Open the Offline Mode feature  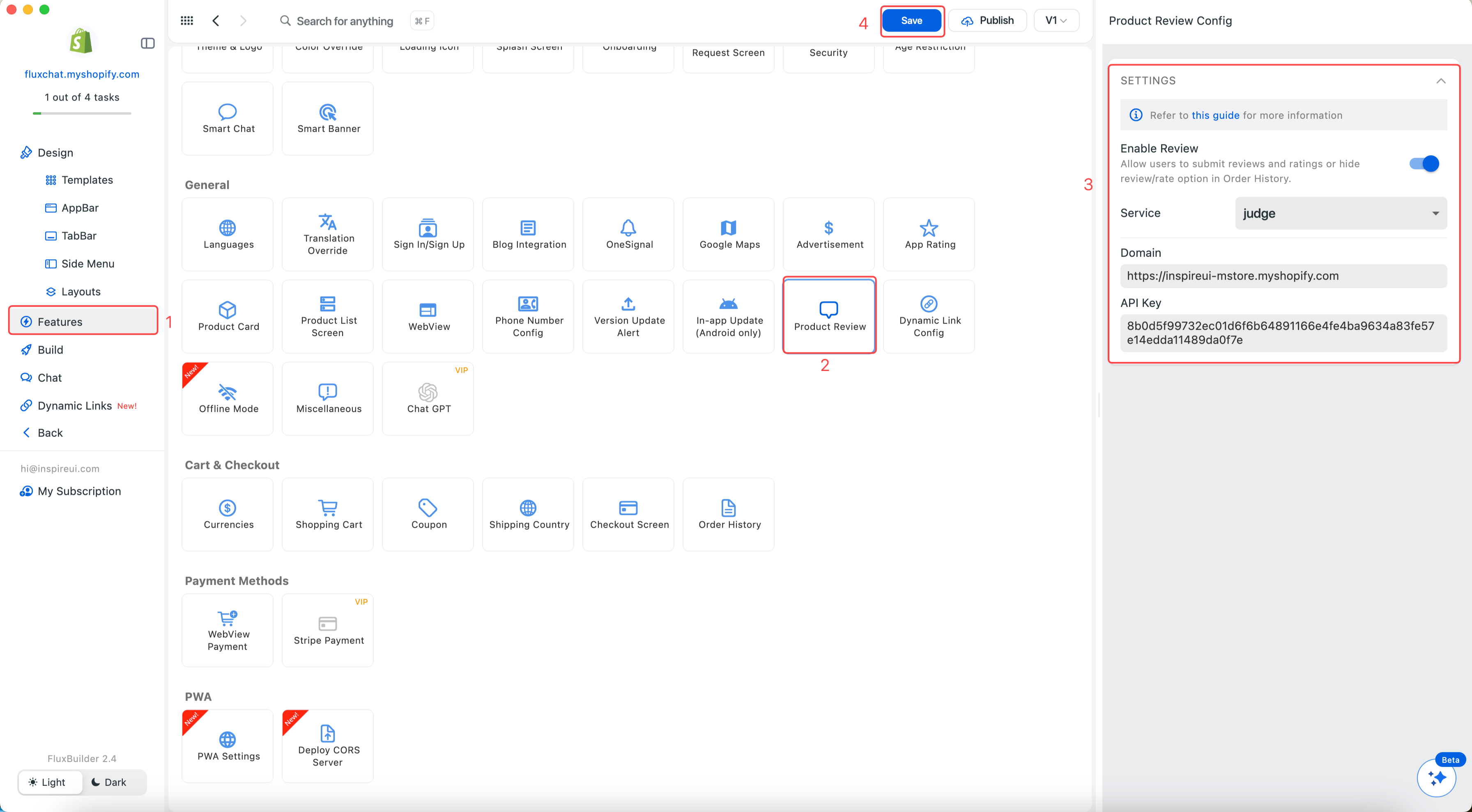228,398
